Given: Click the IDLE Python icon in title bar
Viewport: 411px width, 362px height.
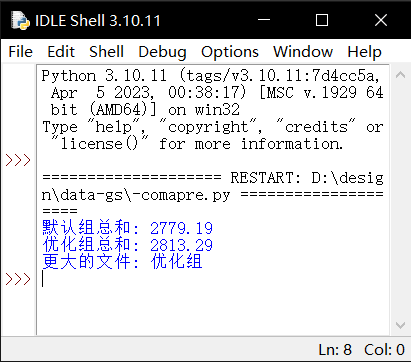Looking at the screenshot, I should pyautogui.click(x=20, y=21).
